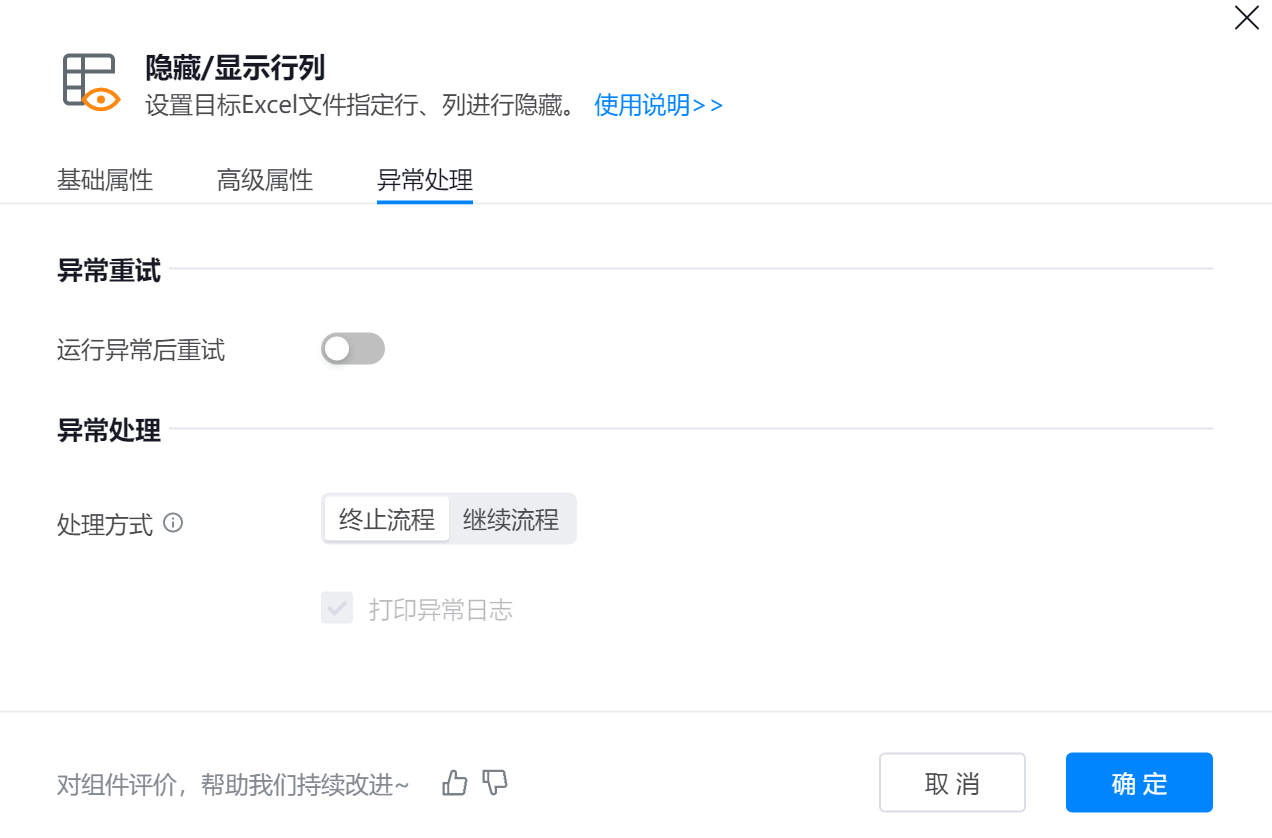This screenshot has height=838, width=1272.
Task: Open the 高级属性 tab
Action: click(265, 181)
